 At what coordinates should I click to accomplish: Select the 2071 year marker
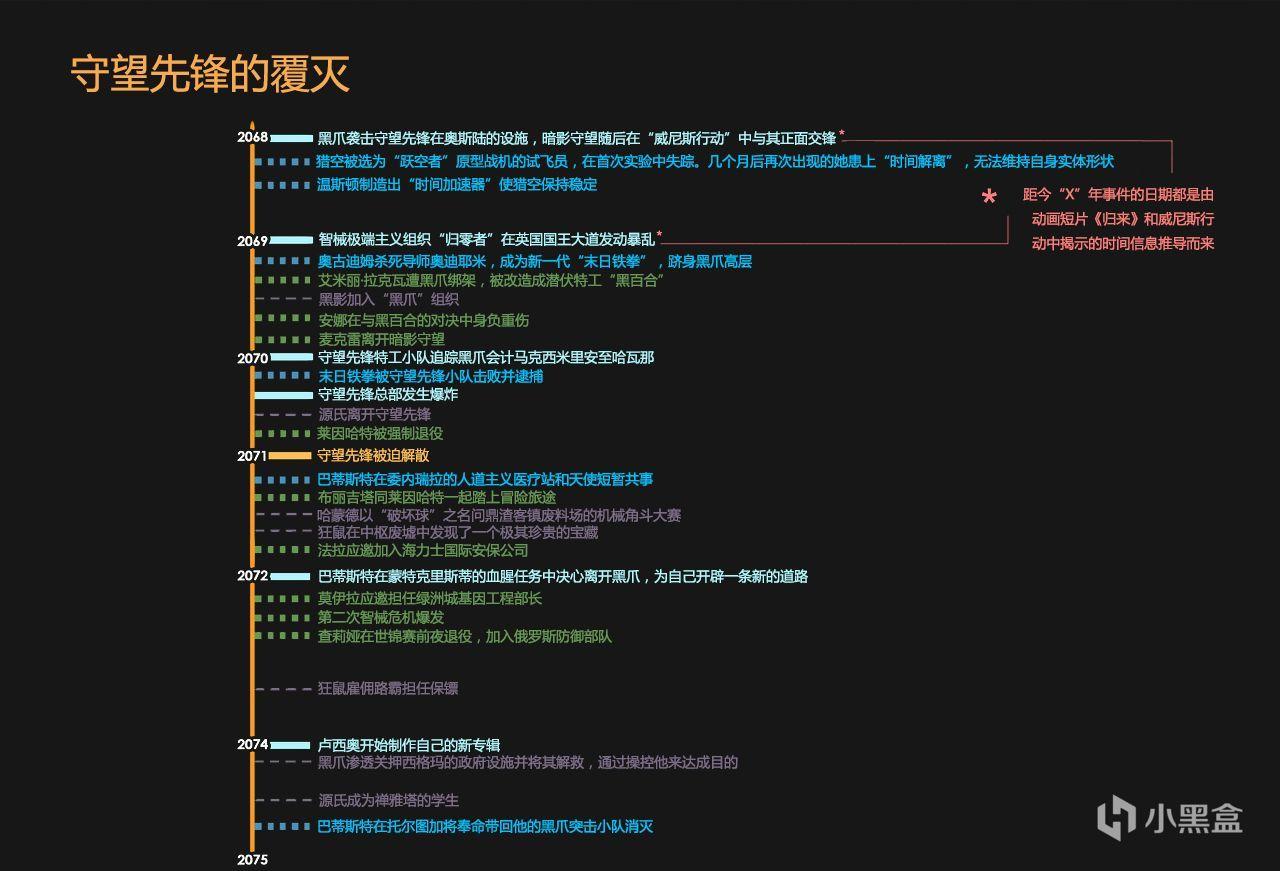click(252, 456)
